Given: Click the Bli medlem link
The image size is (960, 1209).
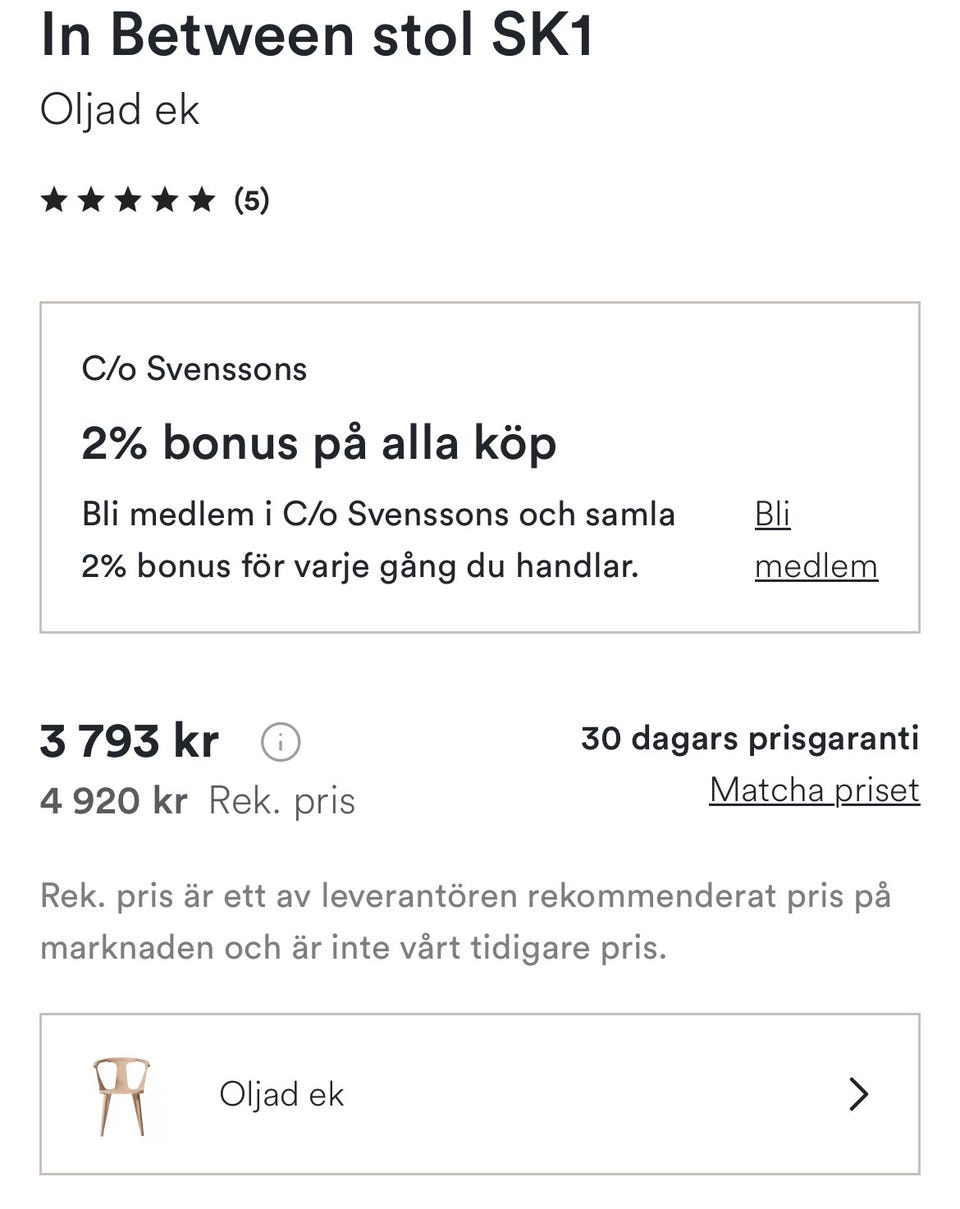Looking at the screenshot, I should tap(815, 540).
